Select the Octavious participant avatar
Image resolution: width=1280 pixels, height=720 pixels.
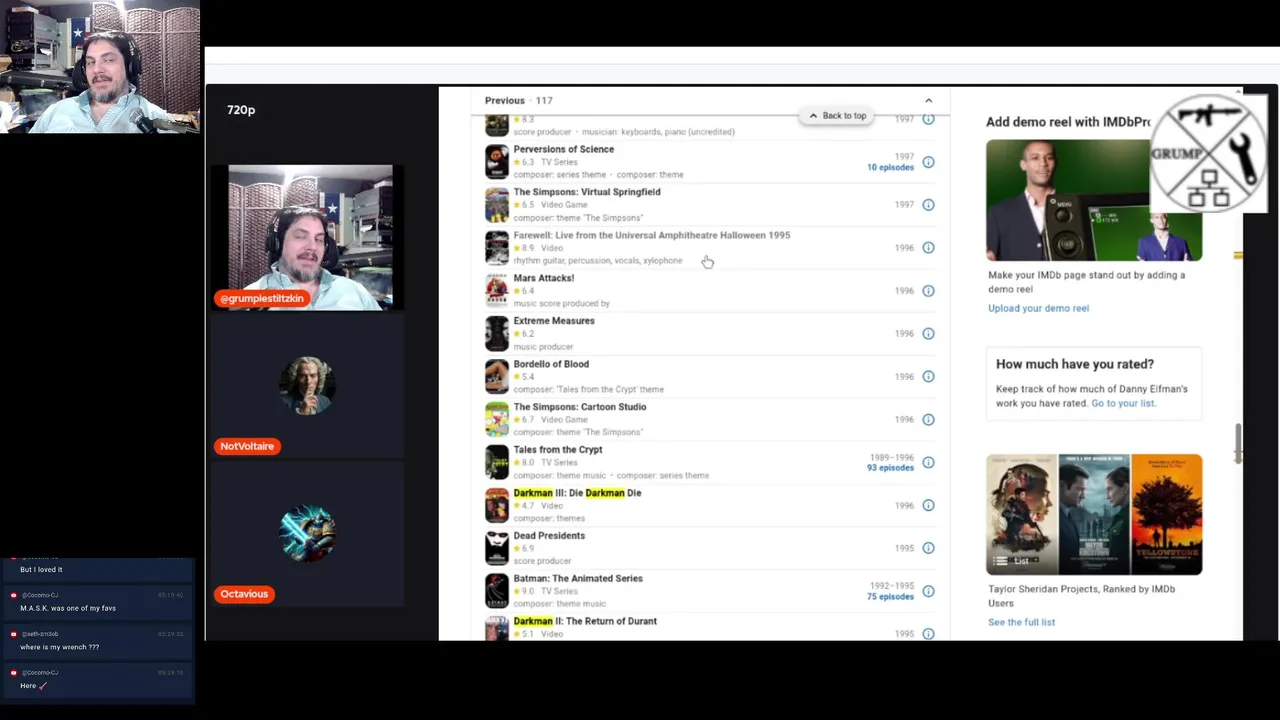coord(308,533)
